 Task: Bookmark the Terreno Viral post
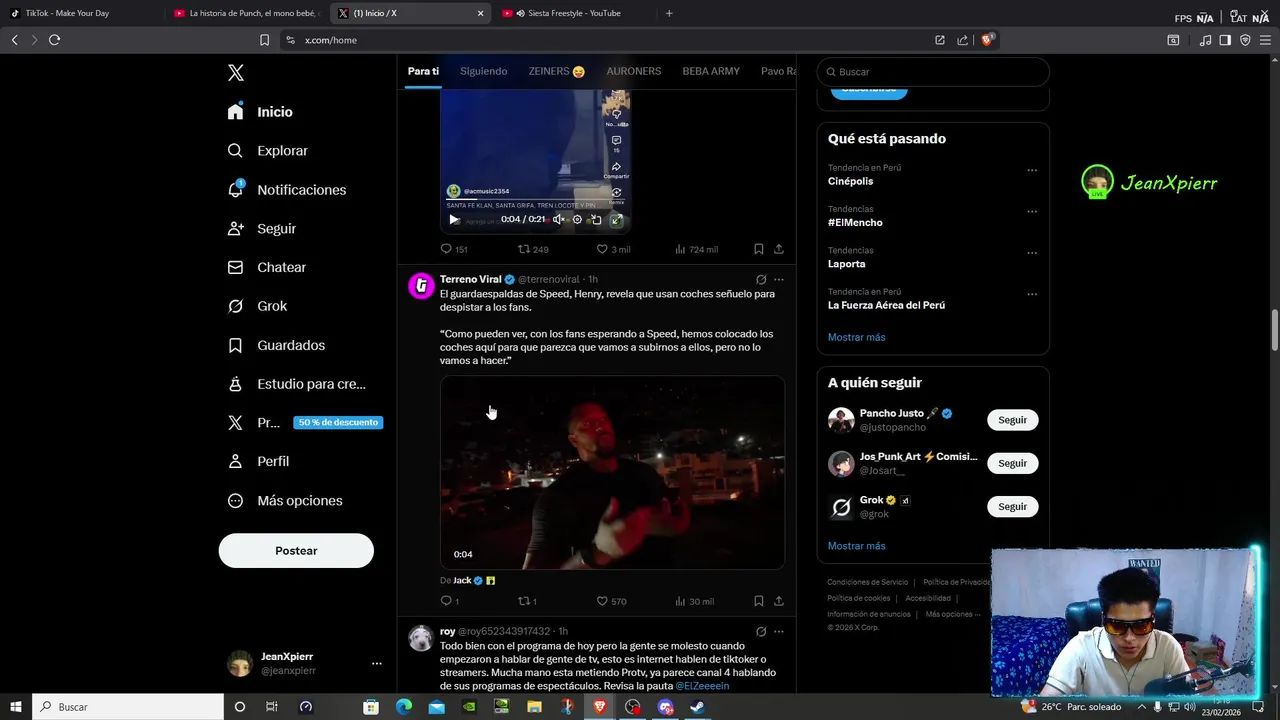759,601
